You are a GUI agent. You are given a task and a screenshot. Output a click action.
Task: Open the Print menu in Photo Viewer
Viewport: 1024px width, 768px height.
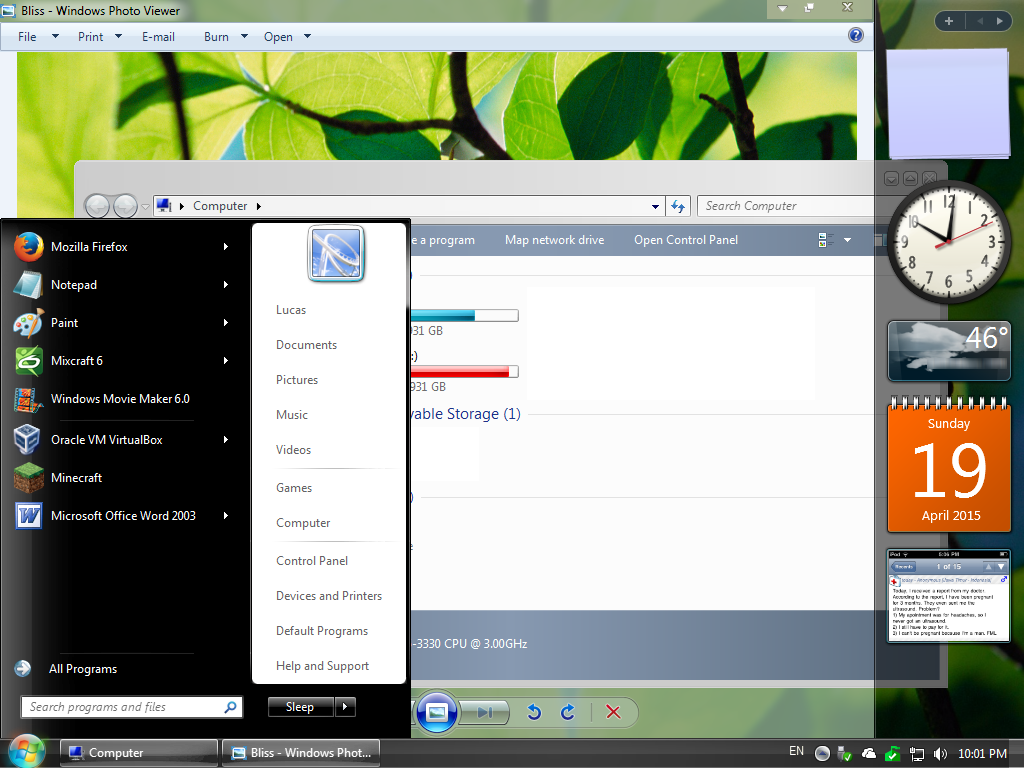[x=99, y=37]
